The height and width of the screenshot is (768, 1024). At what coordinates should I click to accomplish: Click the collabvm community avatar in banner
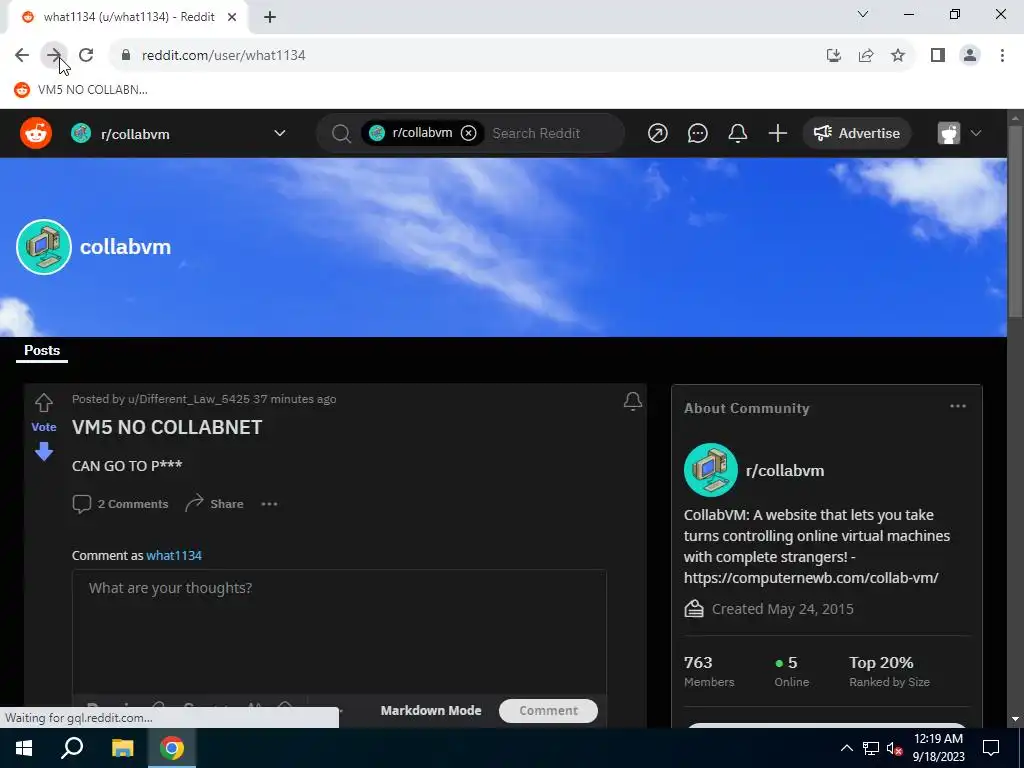click(x=44, y=247)
